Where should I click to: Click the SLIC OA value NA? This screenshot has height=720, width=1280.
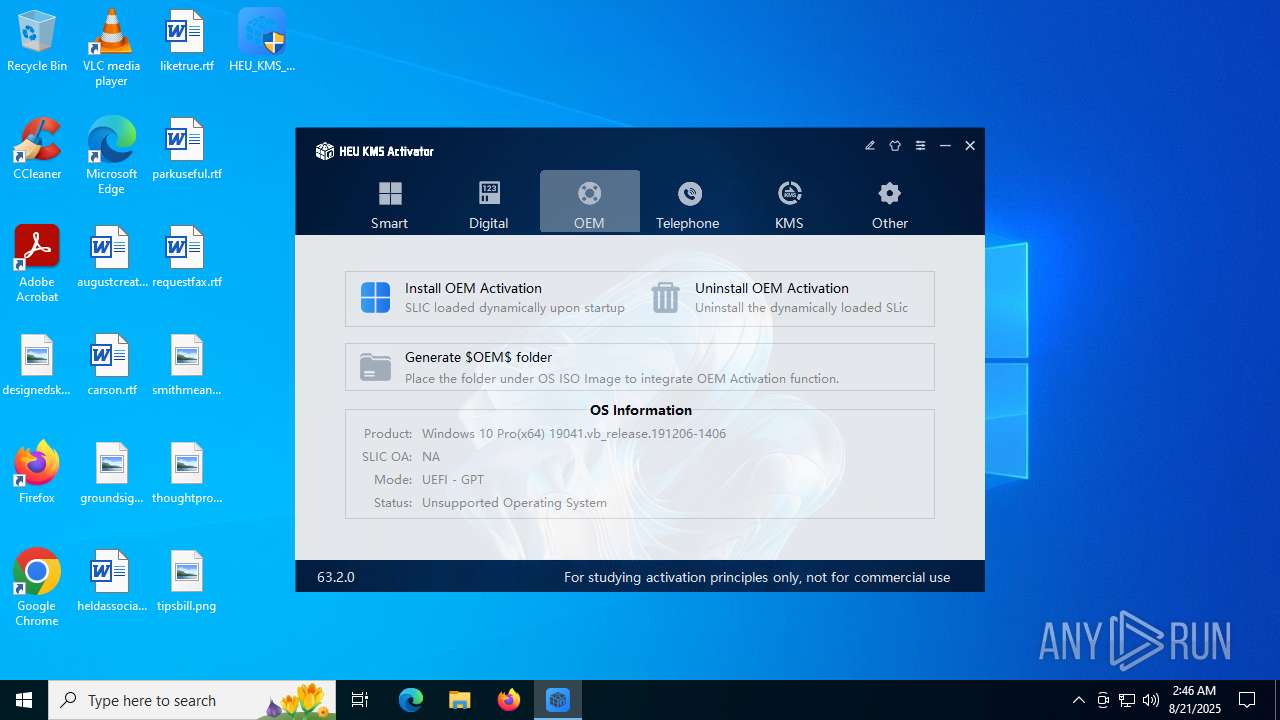tap(431, 457)
